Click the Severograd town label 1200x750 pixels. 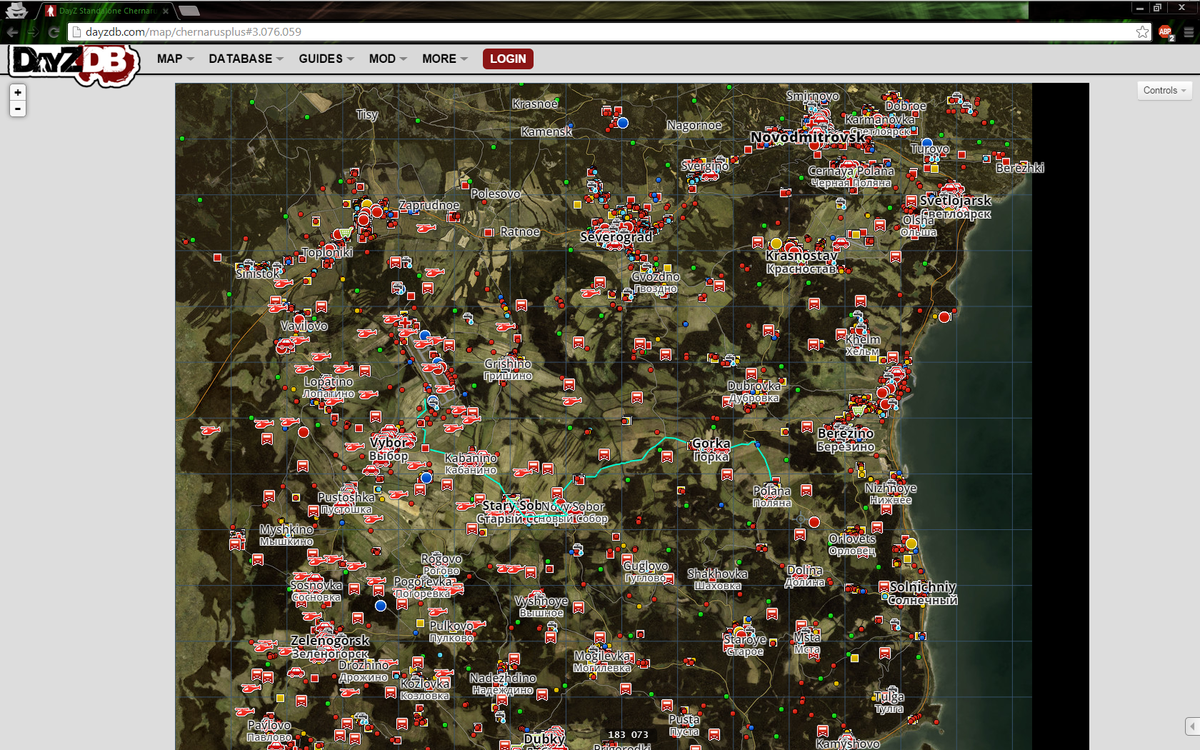coord(616,237)
